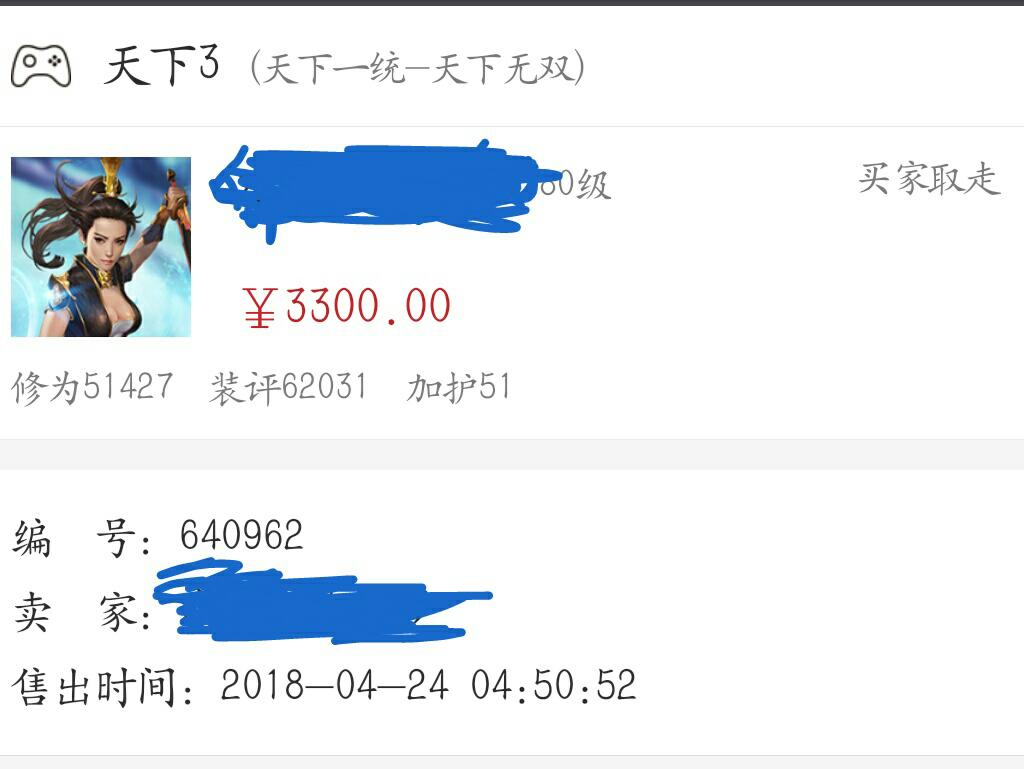Click the ¥3300.00 price

pos(346,306)
